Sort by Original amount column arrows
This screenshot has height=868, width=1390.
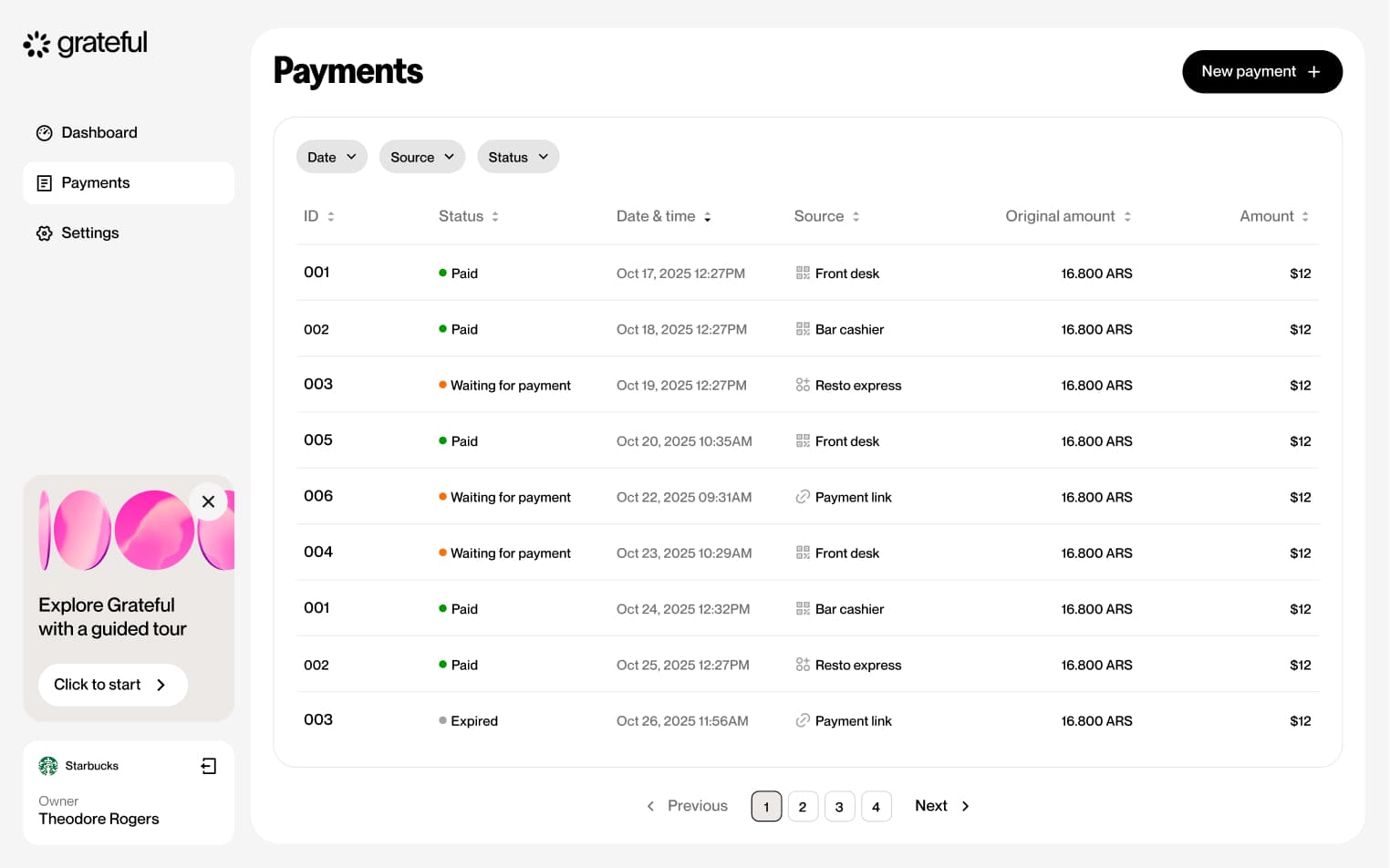tap(1127, 217)
